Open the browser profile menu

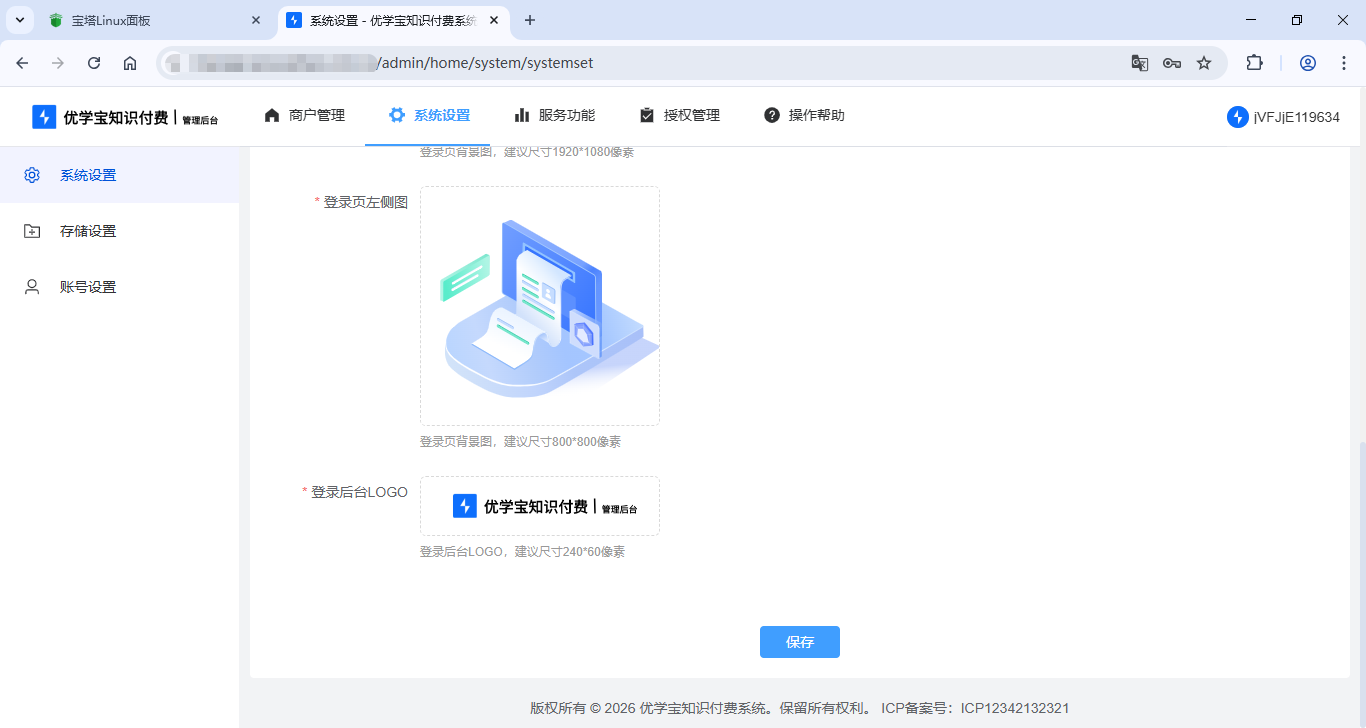(1308, 62)
